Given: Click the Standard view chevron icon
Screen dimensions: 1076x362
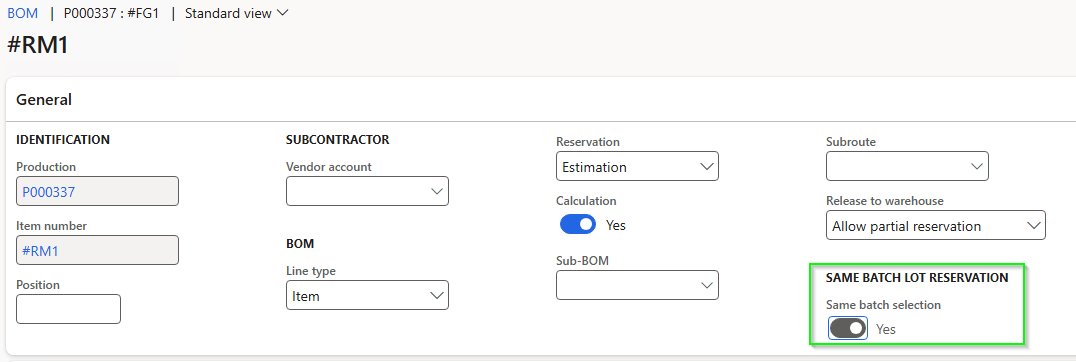Looking at the screenshot, I should 282,13.
